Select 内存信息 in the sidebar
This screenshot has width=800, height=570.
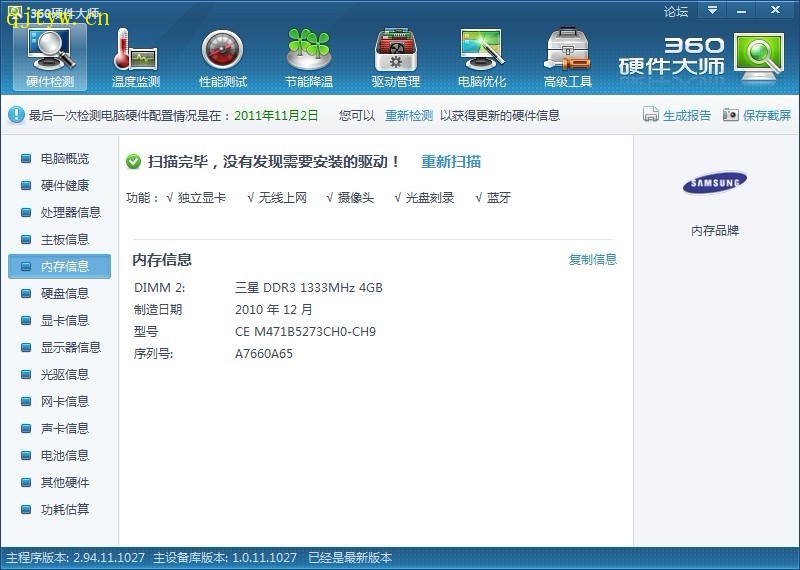pyautogui.click(x=60, y=266)
